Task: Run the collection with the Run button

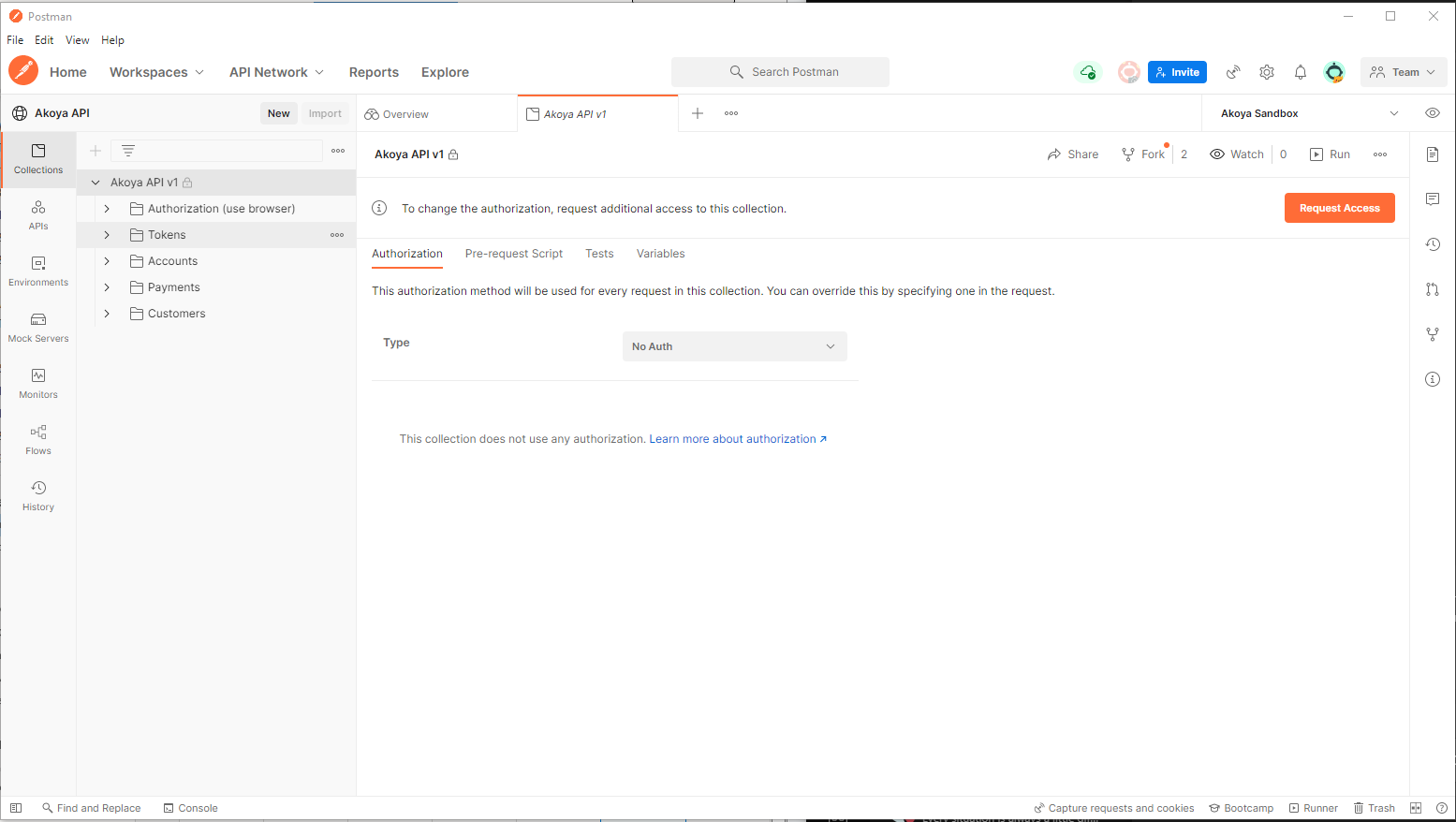Action: tap(1330, 154)
